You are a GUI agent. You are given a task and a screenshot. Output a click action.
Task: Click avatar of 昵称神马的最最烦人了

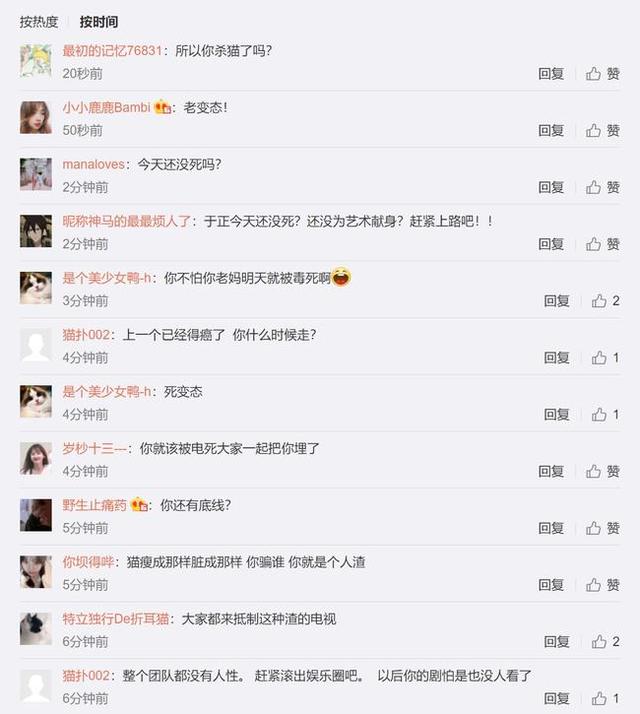[x=36, y=231]
